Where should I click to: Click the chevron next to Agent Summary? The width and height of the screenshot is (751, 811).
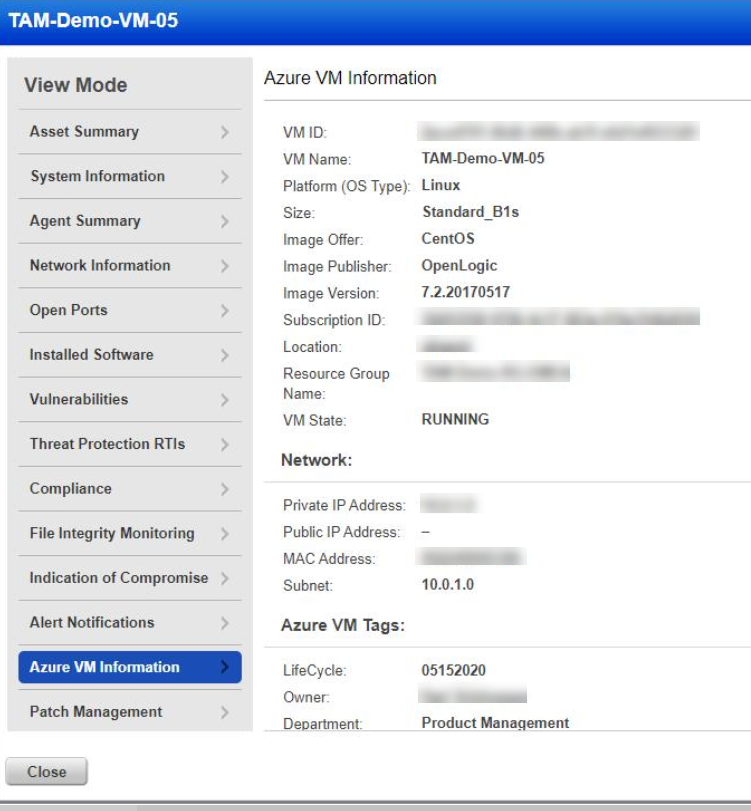(224, 221)
